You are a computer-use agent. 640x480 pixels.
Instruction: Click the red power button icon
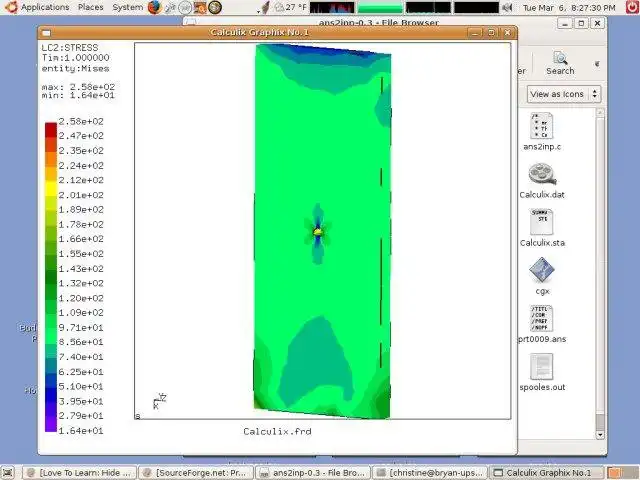[x=632, y=7]
